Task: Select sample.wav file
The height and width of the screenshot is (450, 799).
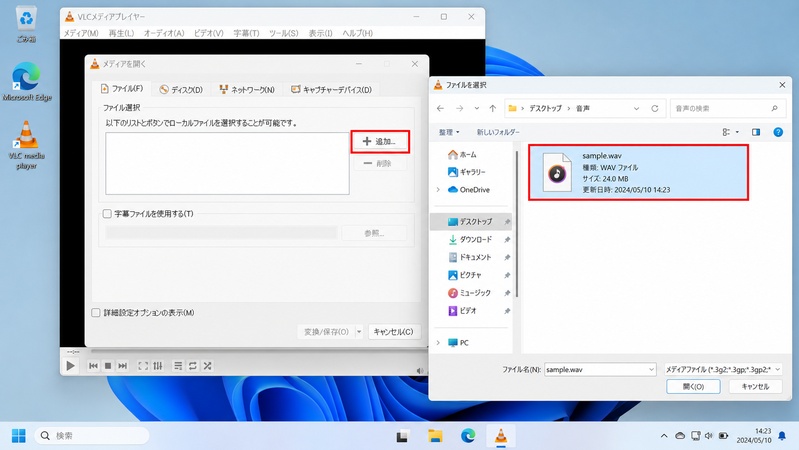Action: pos(638,172)
